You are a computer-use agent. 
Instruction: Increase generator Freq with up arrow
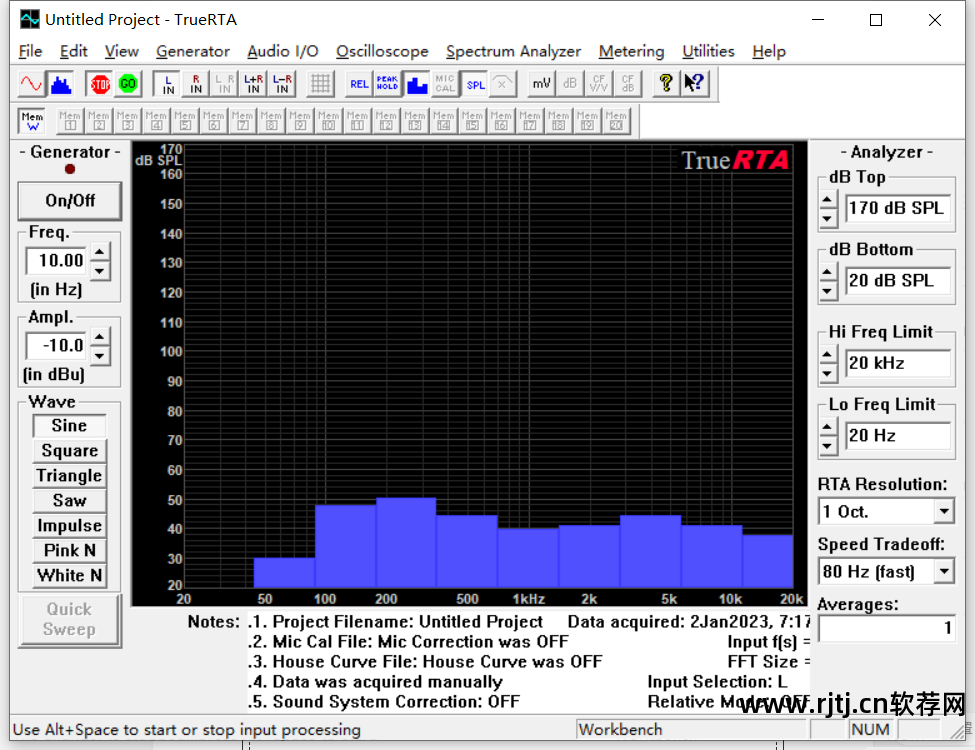[x=99, y=252]
